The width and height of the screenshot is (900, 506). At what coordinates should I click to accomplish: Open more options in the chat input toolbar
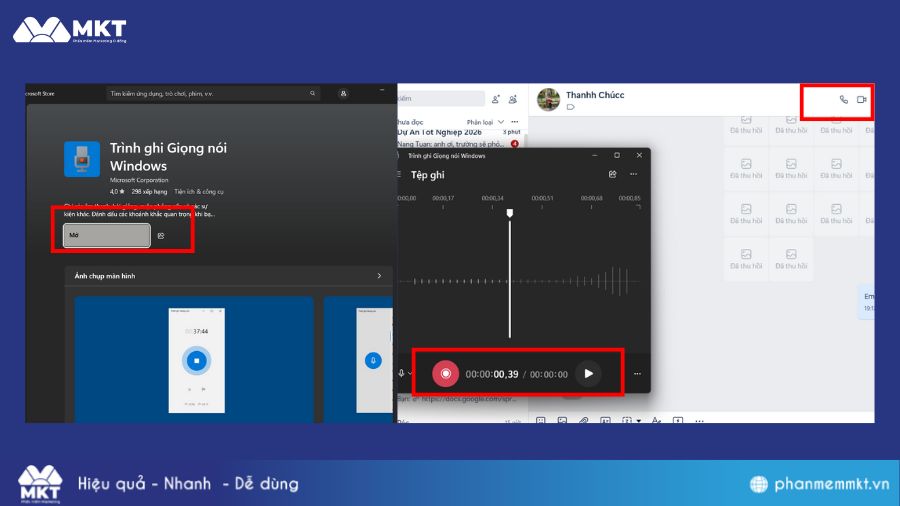699,421
